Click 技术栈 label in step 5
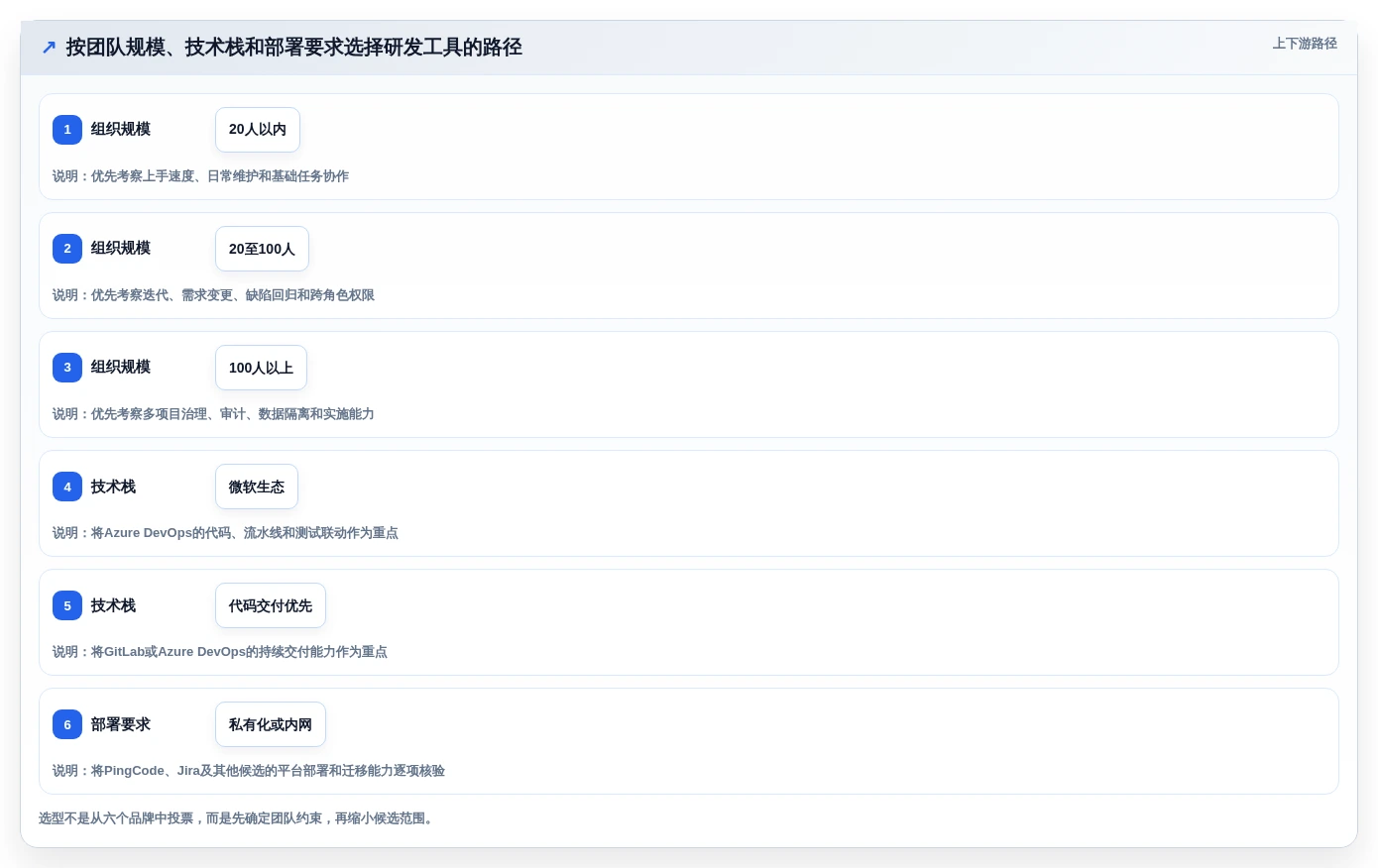This screenshot has height=868, width=1378. coord(113,605)
